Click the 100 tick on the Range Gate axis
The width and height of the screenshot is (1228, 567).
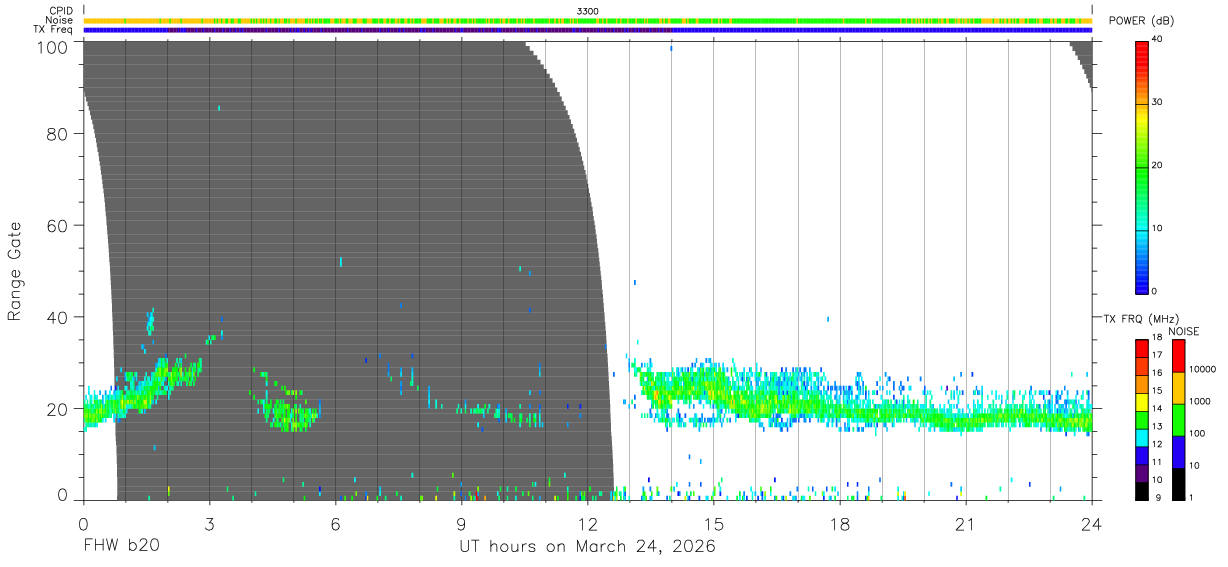tap(54, 46)
